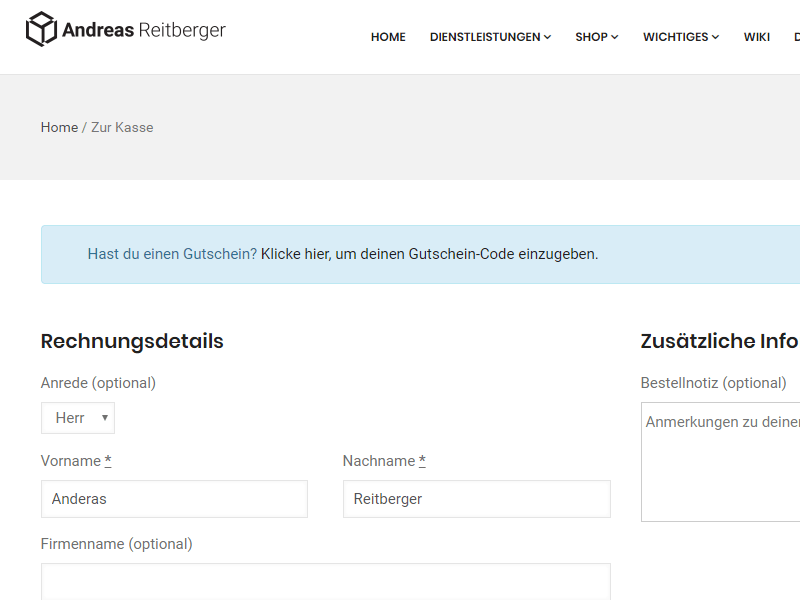This screenshot has height=600, width=800.
Task: Focus the Vorname field containing Anderas
Action: (174, 499)
